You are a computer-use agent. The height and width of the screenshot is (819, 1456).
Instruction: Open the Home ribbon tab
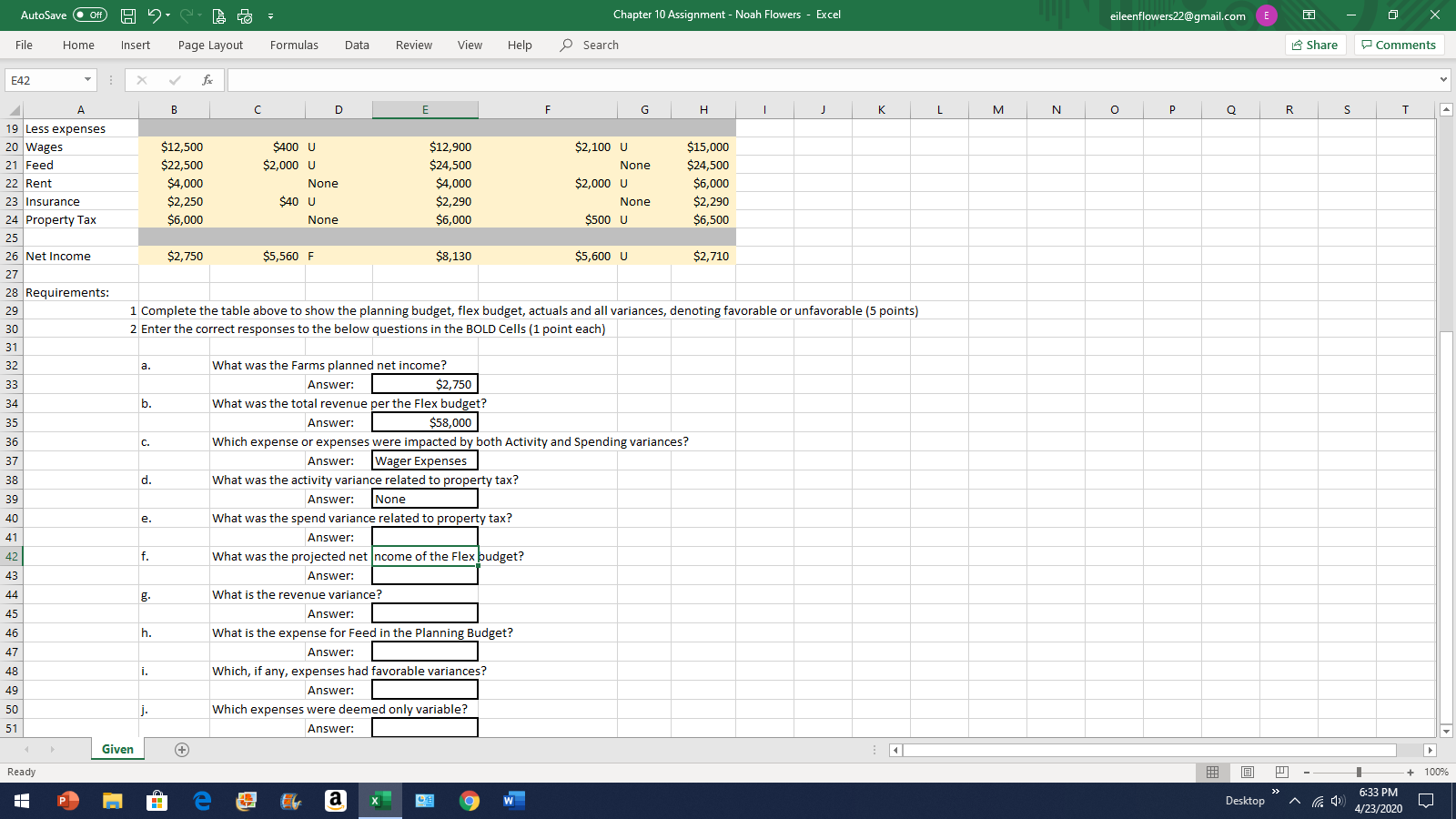[78, 45]
